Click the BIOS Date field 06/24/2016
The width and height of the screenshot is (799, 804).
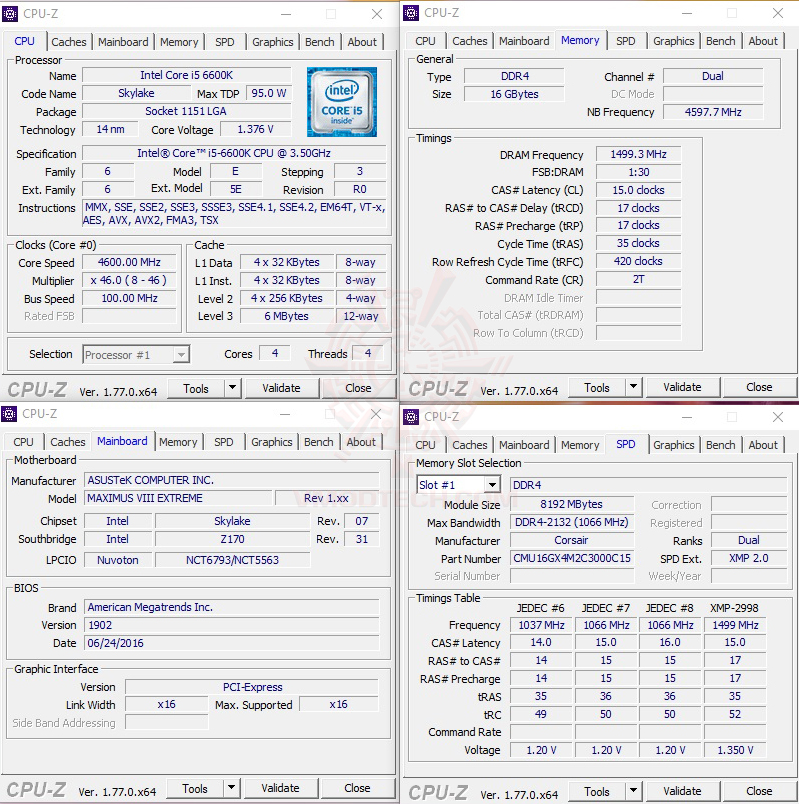pos(231,643)
